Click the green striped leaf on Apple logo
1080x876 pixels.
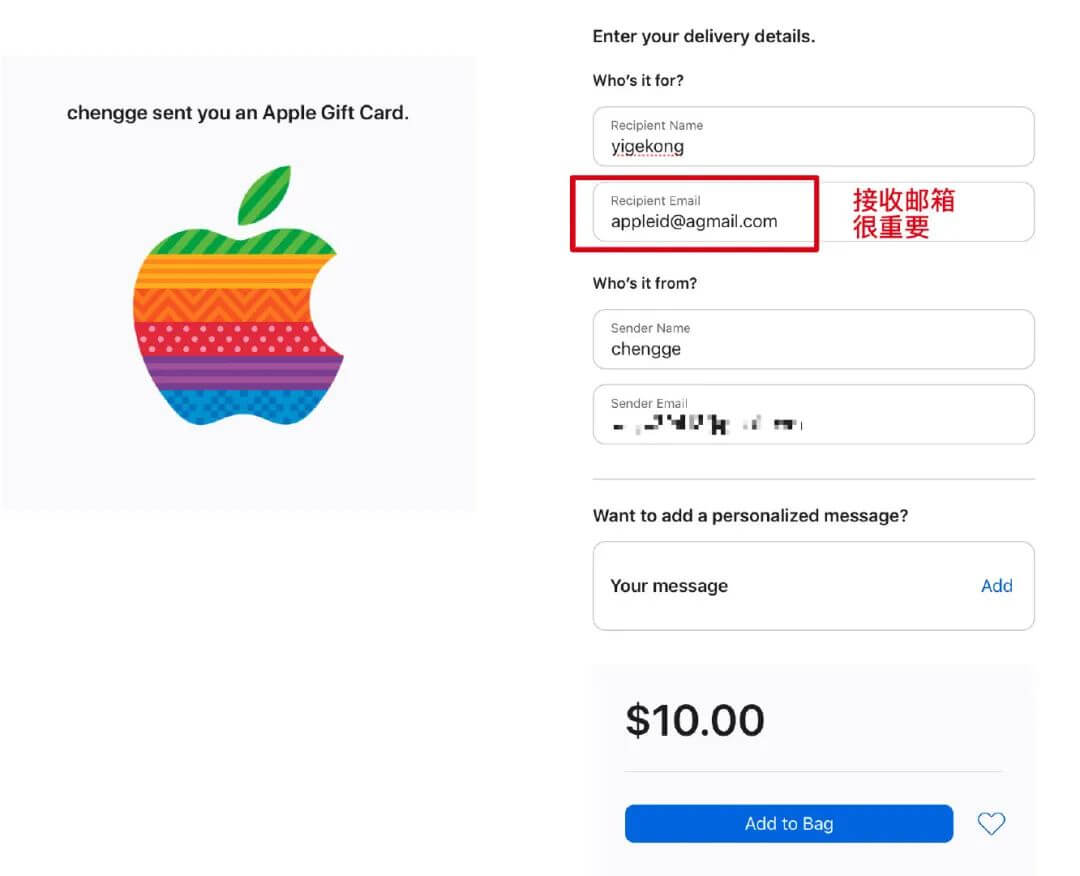pyautogui.click(x=264, y=194)
